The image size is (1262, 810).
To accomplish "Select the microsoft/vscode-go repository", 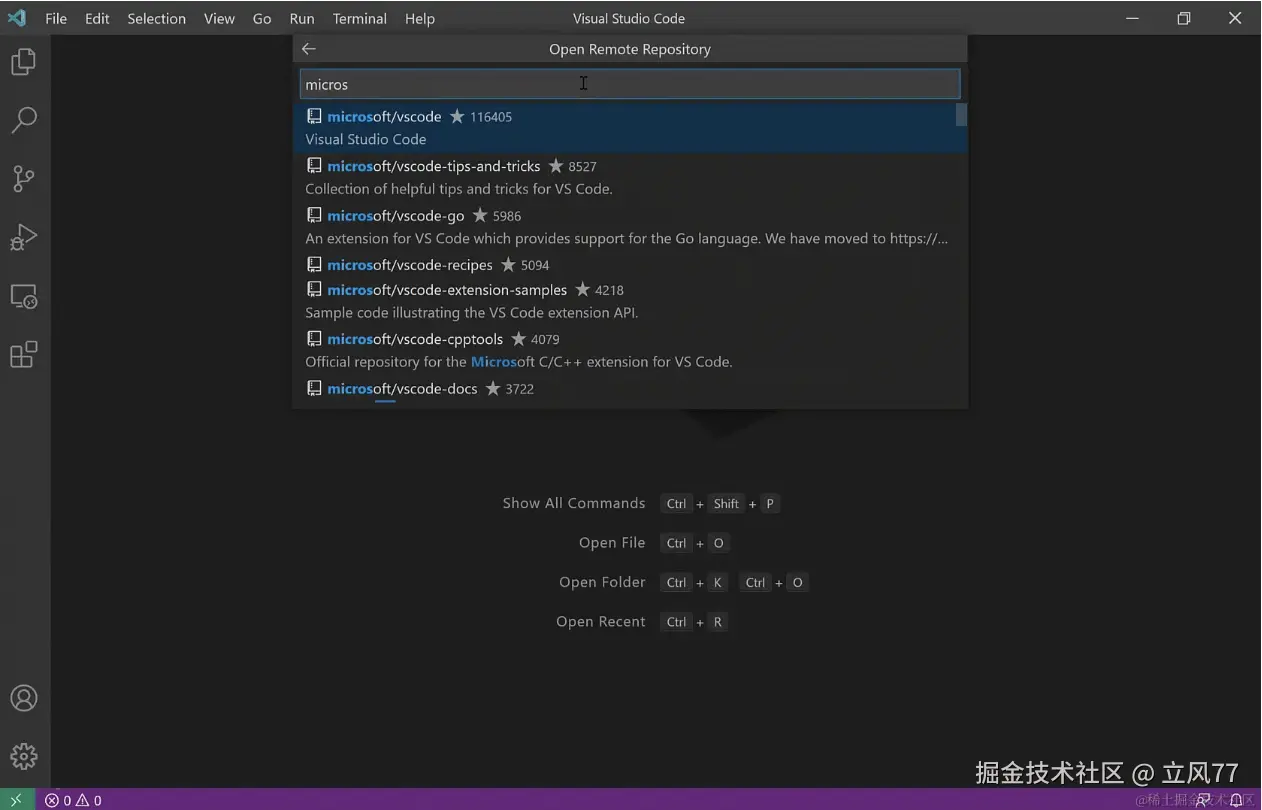I will 630,227.
